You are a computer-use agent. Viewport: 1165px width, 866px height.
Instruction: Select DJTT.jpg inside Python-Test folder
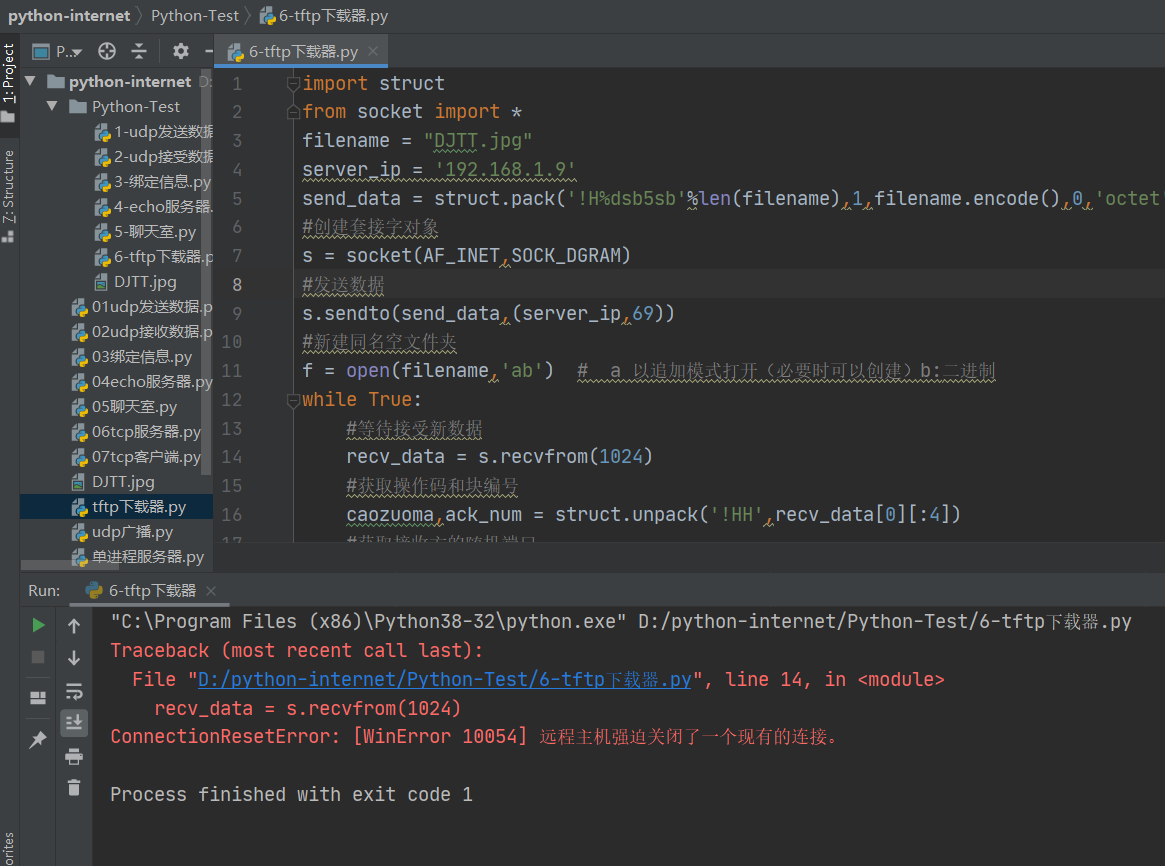point(136,282)
